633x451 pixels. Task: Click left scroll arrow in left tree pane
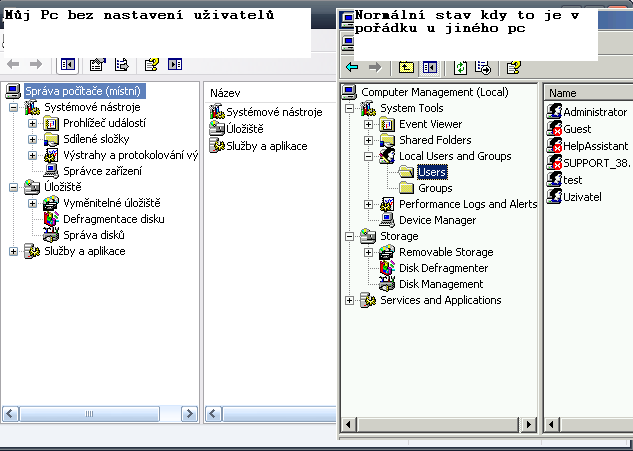[x=10, y=414]
